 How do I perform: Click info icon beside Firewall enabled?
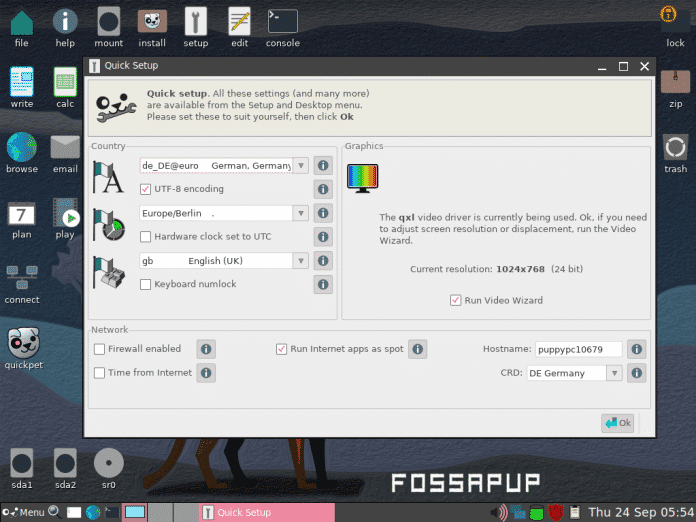[x=205, y=349]
